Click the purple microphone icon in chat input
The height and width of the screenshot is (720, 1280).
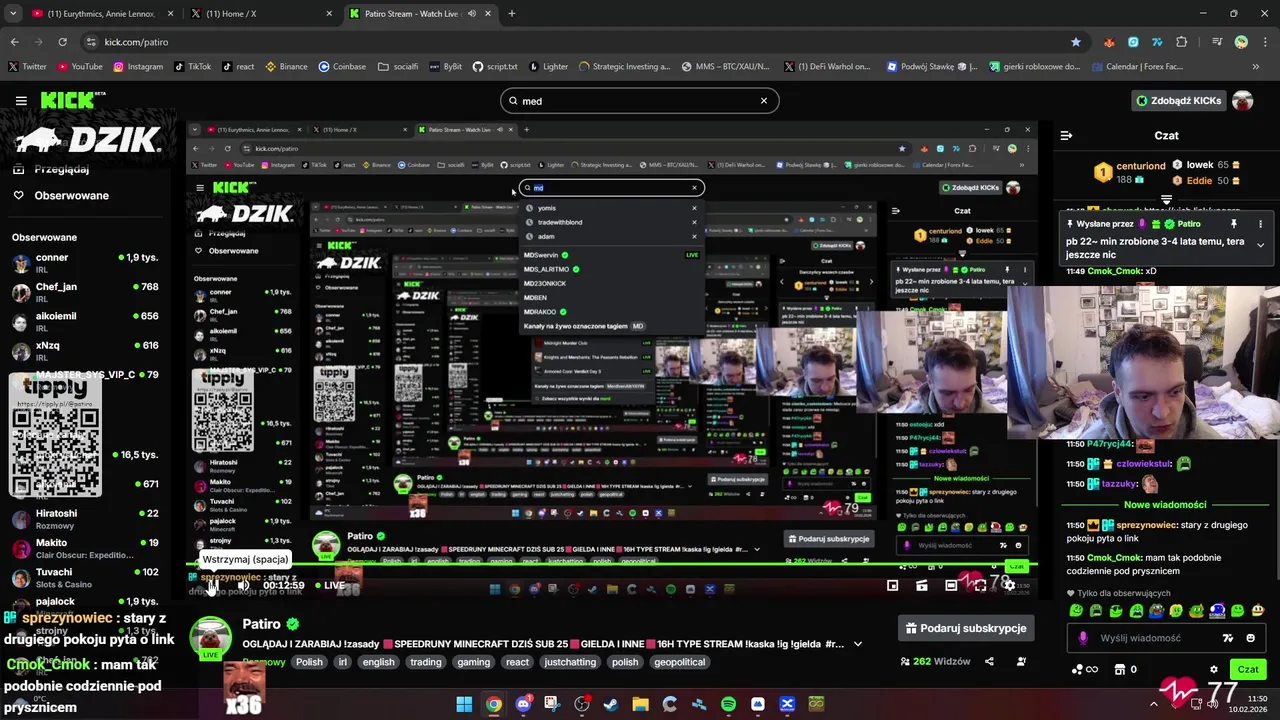click(1083, 638)
